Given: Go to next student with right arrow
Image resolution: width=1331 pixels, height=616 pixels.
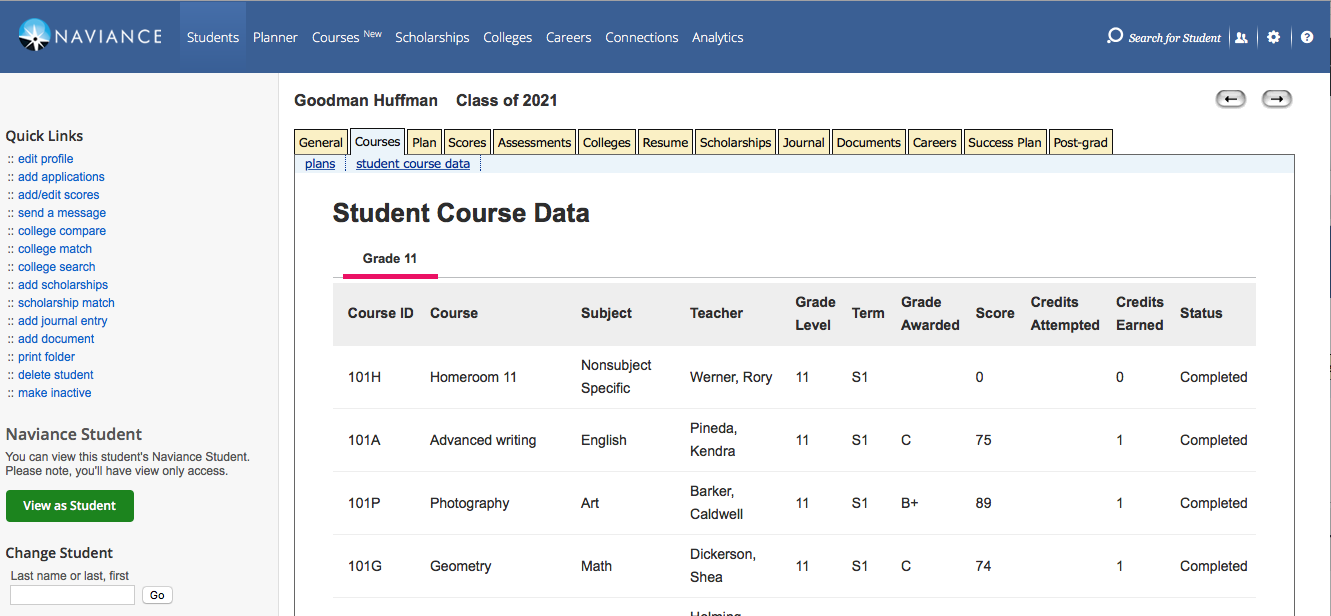Looking at the screenshot, I should point(1277,99).
